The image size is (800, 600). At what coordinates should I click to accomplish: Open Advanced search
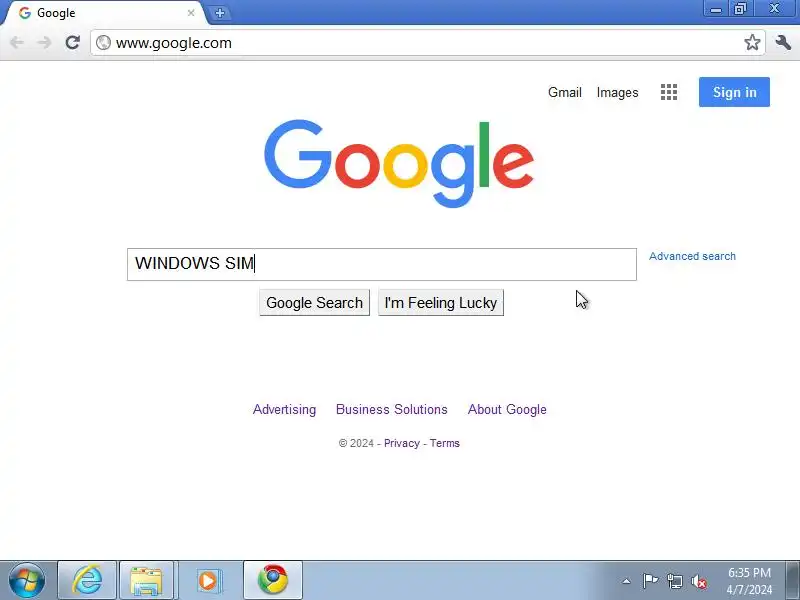(692, 256)
